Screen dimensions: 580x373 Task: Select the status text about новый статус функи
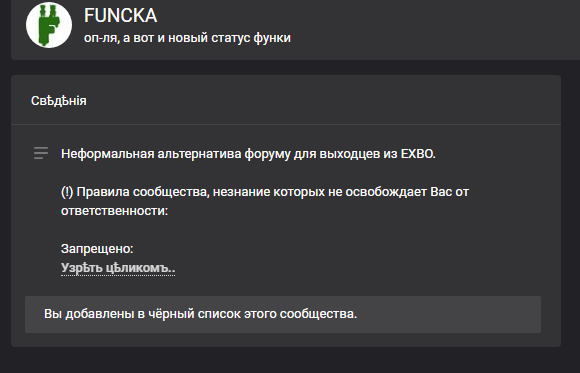(187, 38)
